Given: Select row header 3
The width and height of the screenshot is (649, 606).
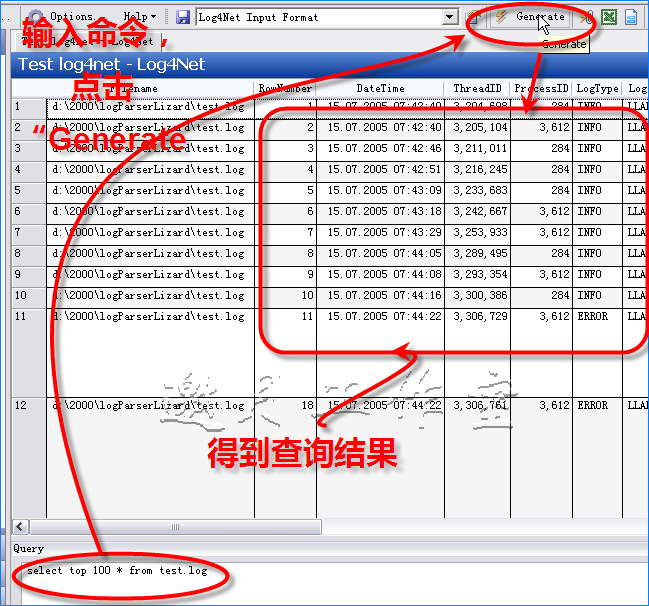Looking at the screenshot, I should point(29,149).
